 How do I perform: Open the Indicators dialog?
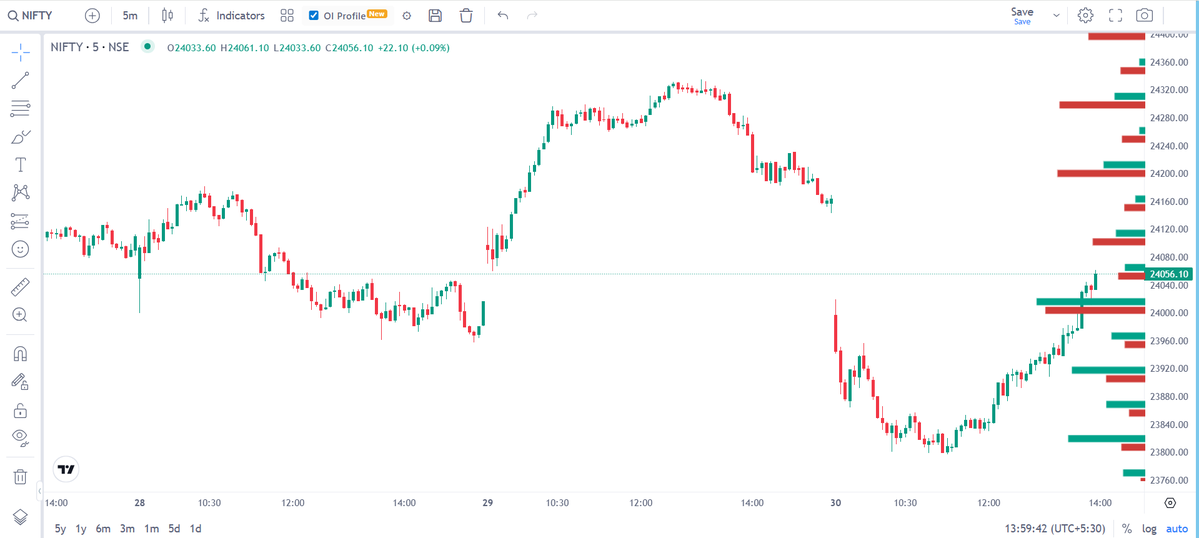[x=232, y=15]
